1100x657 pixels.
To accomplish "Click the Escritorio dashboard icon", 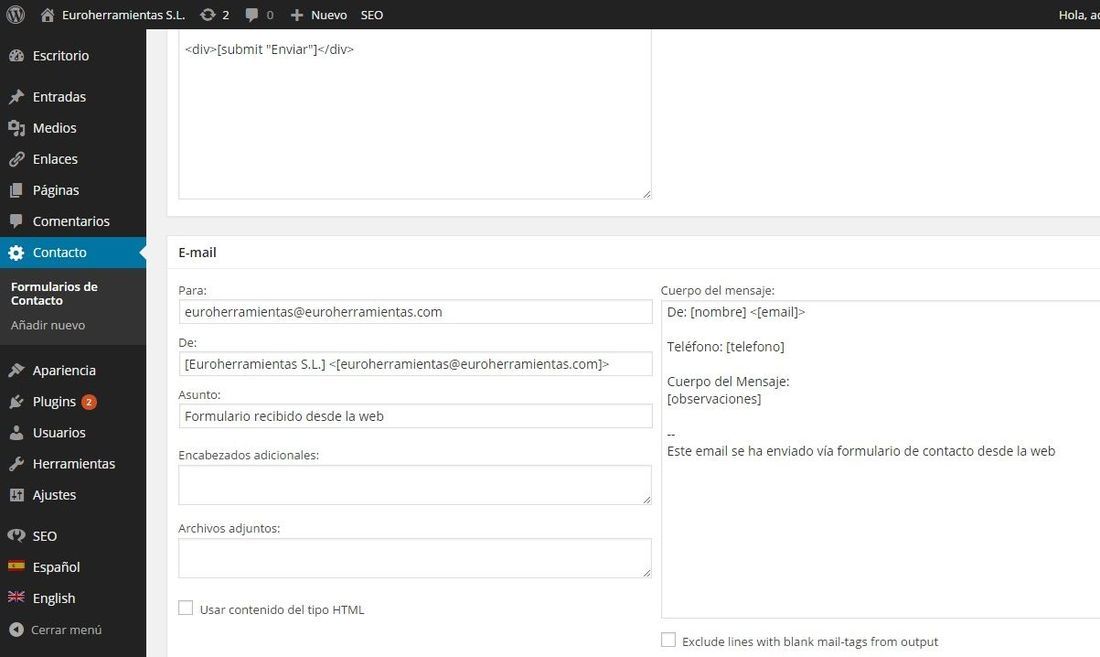I will tap(16, 55).
